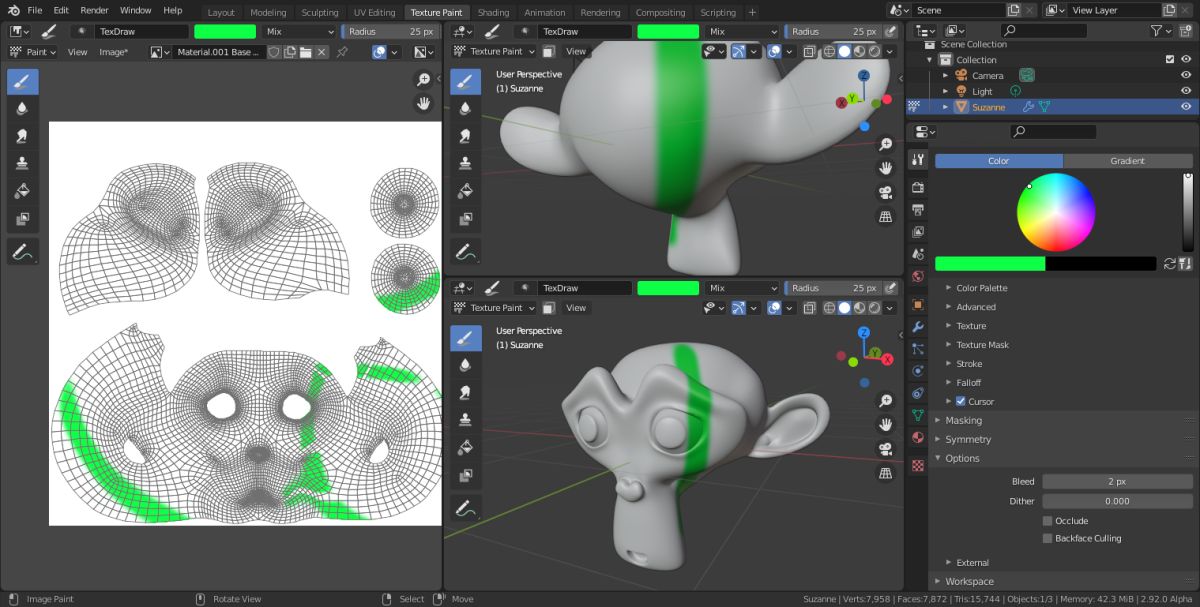Open the Texture Paint mode dropdown in upper viewport
The width and height of the screenshot is (1200, 607).
click(495, 51)
